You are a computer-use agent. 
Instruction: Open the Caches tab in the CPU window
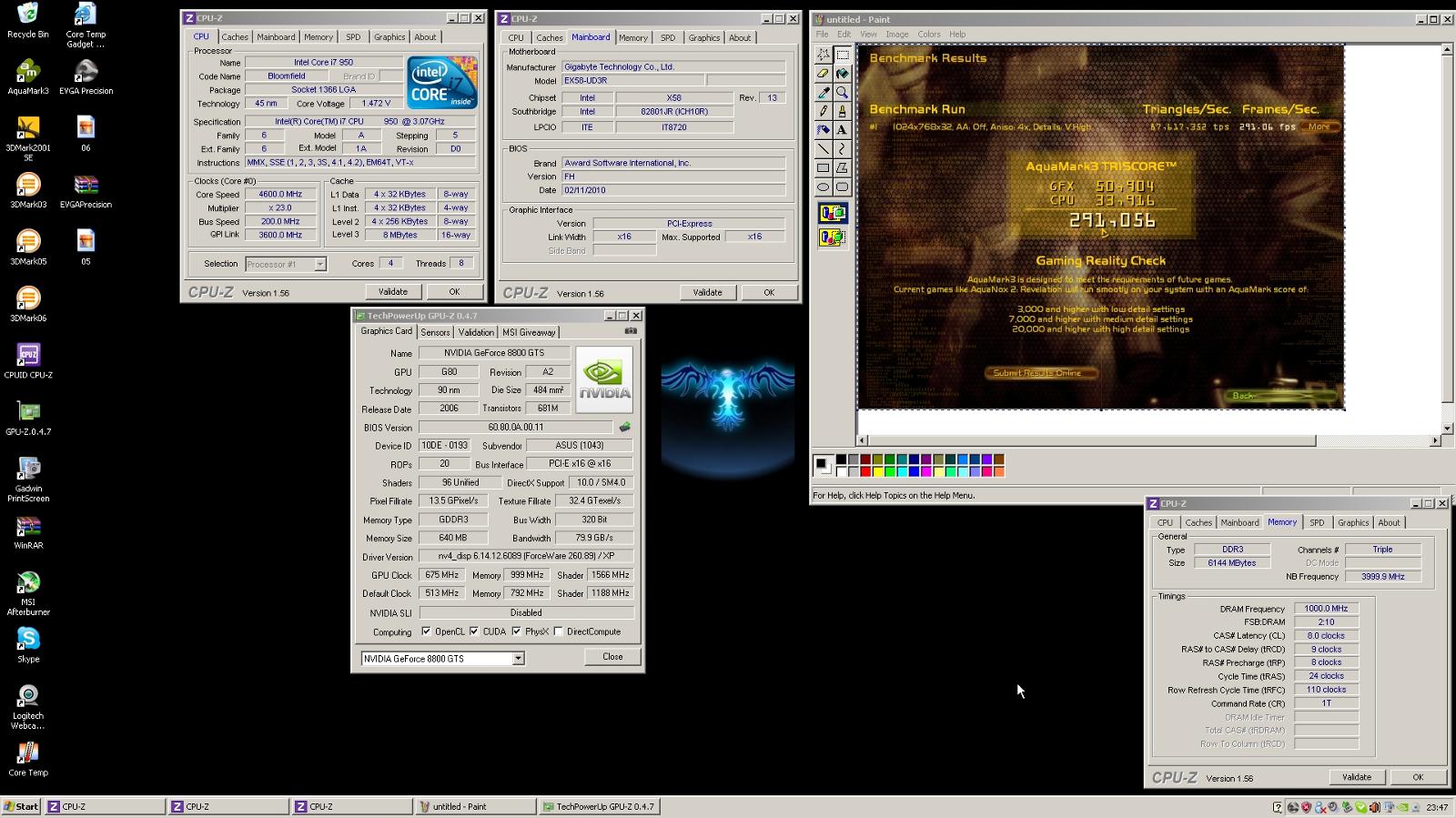click(235, 37)
